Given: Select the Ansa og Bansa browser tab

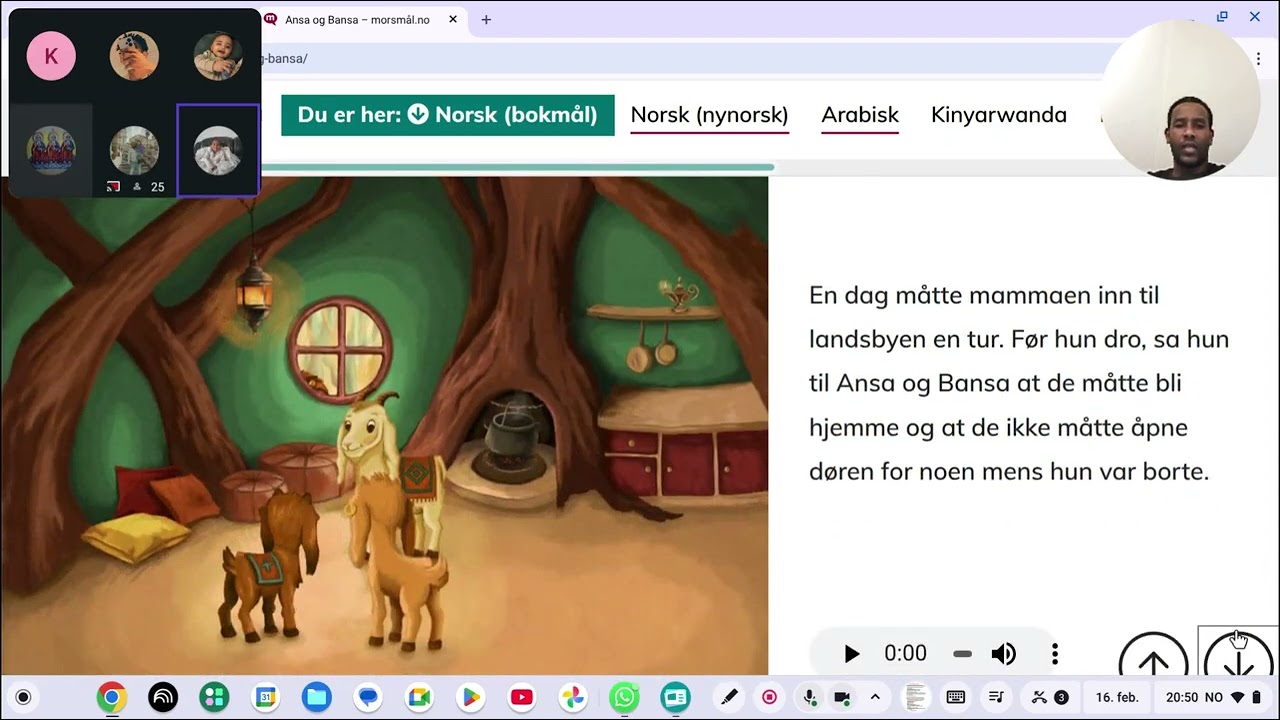Looking at the screenshot, I should point(356,19).
